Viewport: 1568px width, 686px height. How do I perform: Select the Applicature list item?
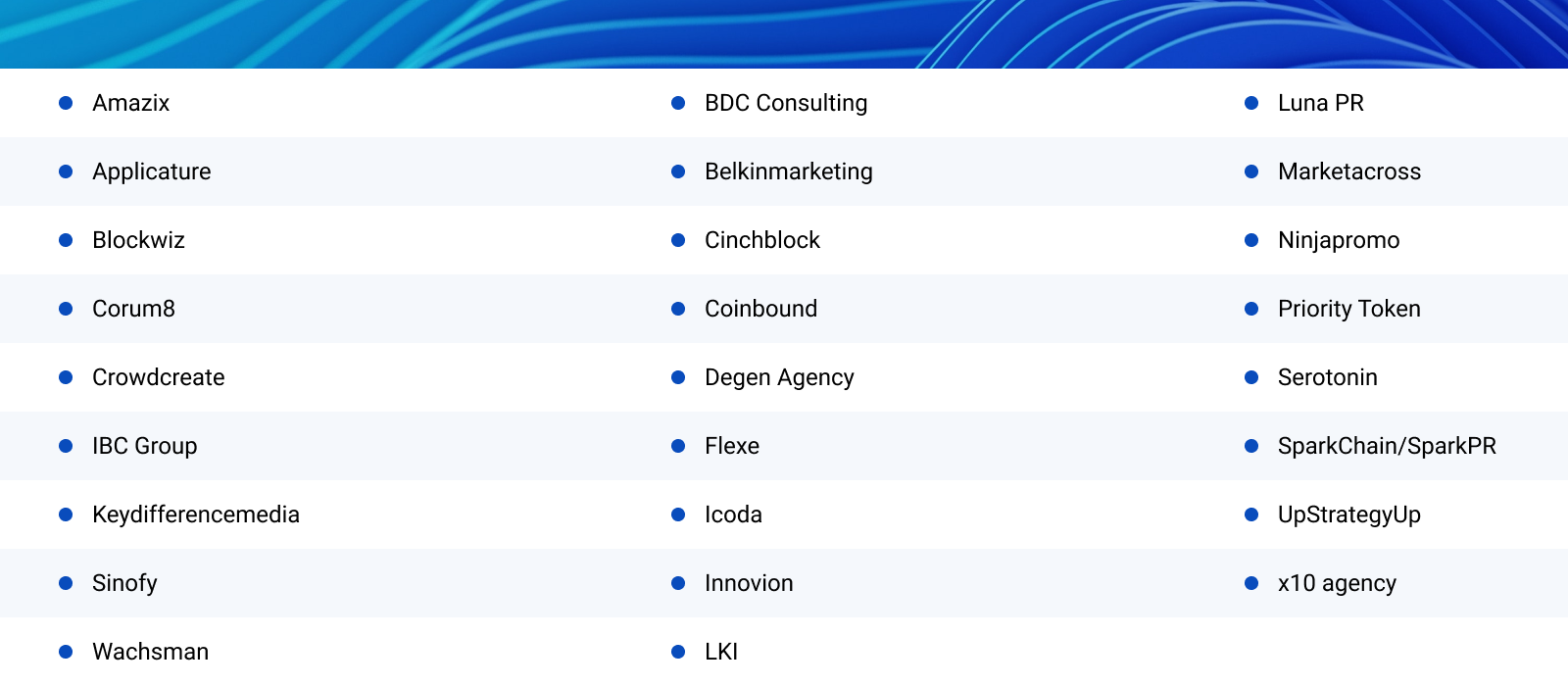tap(151, 171)
